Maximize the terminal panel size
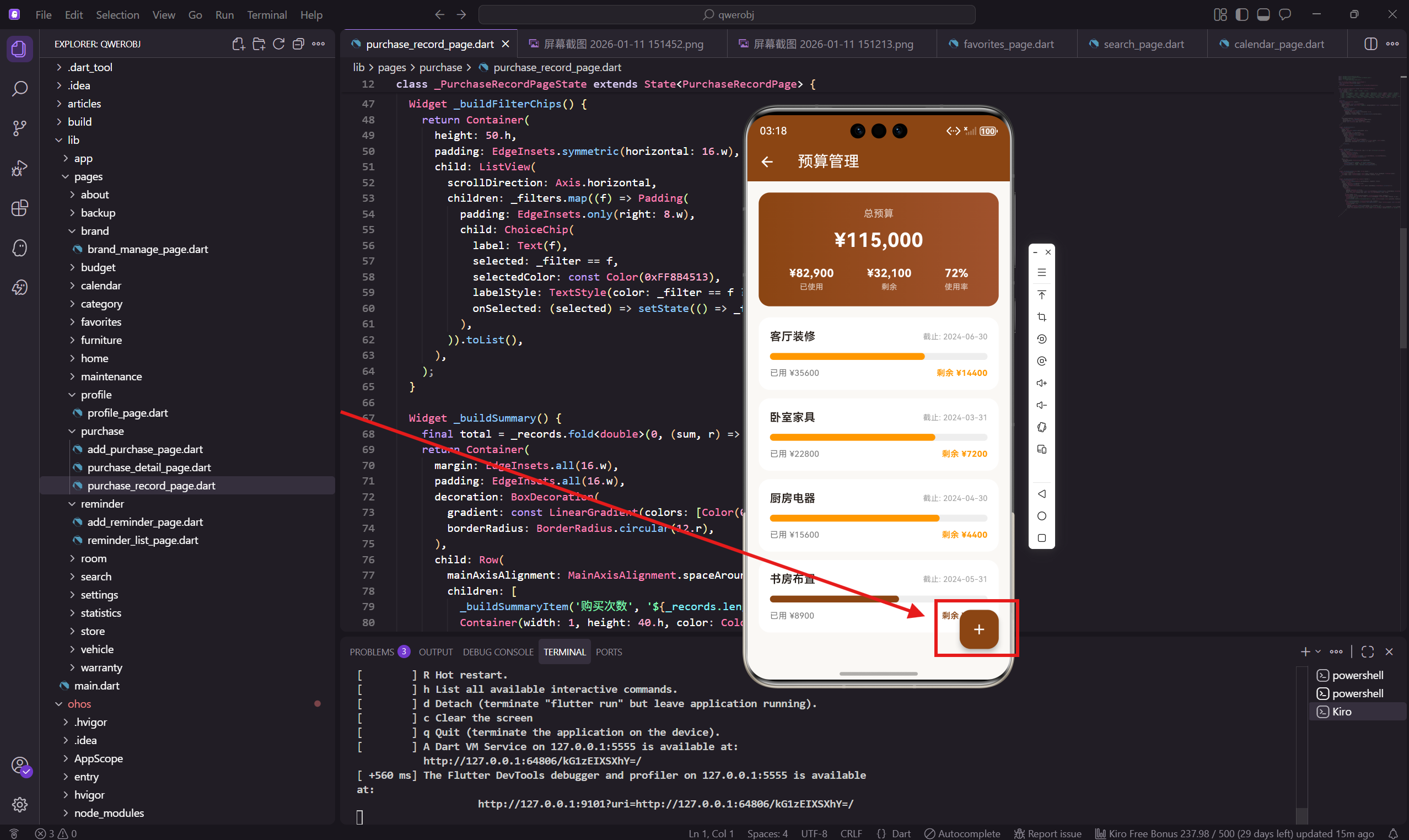Viewport: 1409px width, 840px height. [1368, 651]
